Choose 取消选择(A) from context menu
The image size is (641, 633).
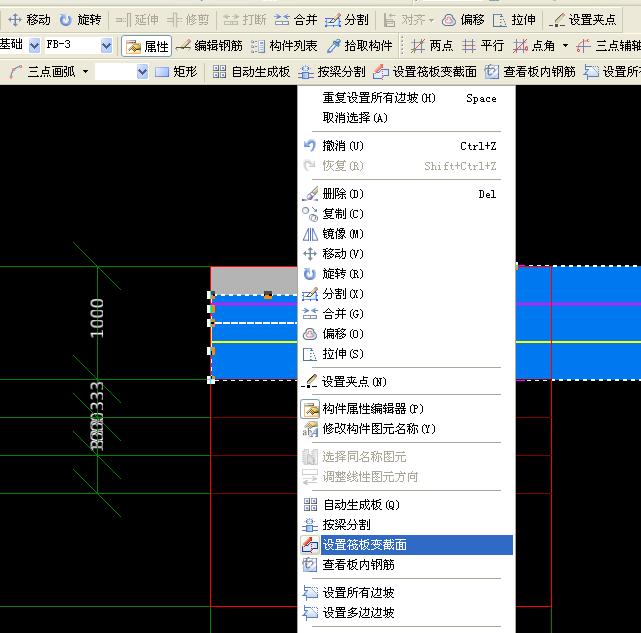[407, 118]
